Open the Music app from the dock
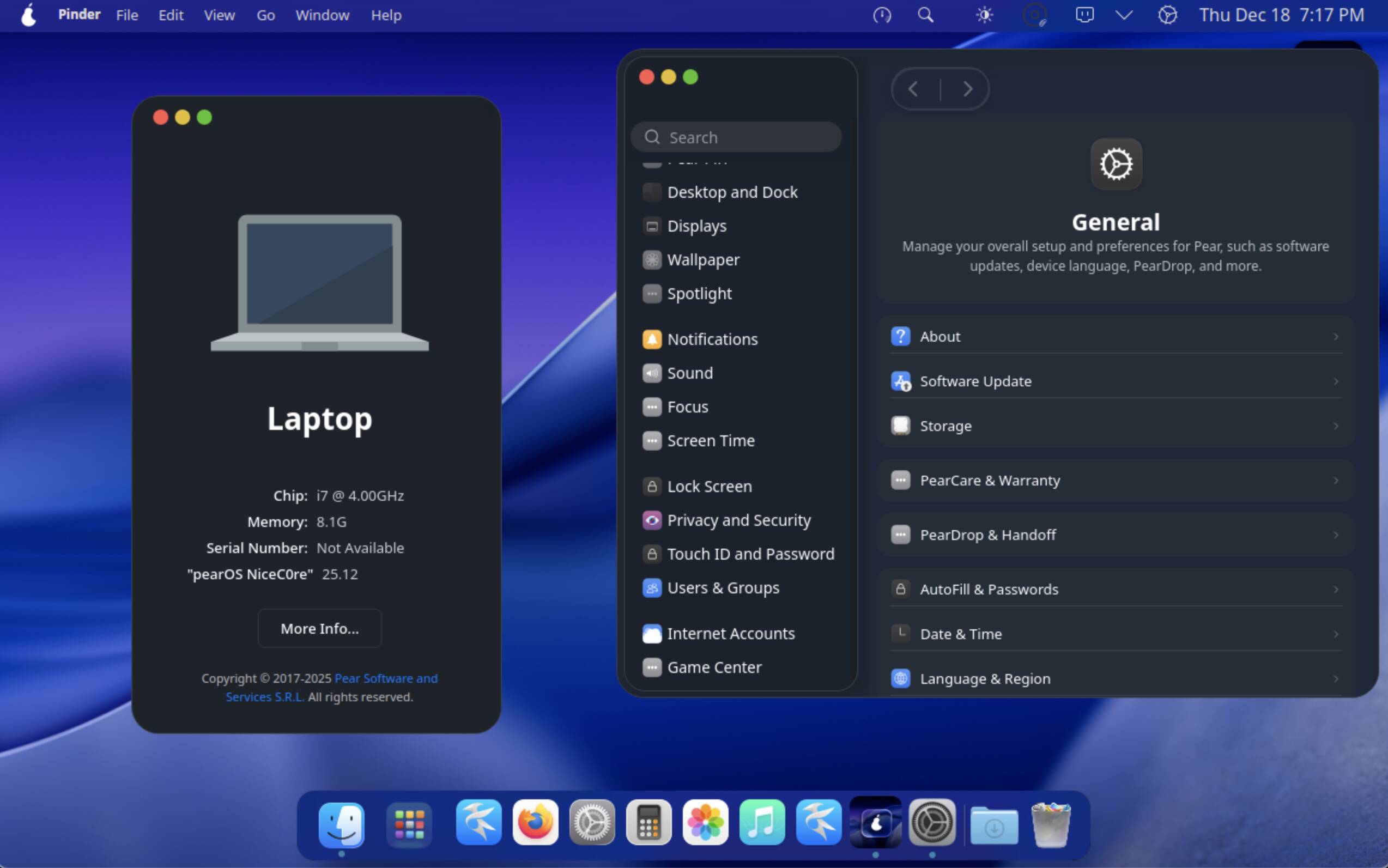 coord(762,824)
